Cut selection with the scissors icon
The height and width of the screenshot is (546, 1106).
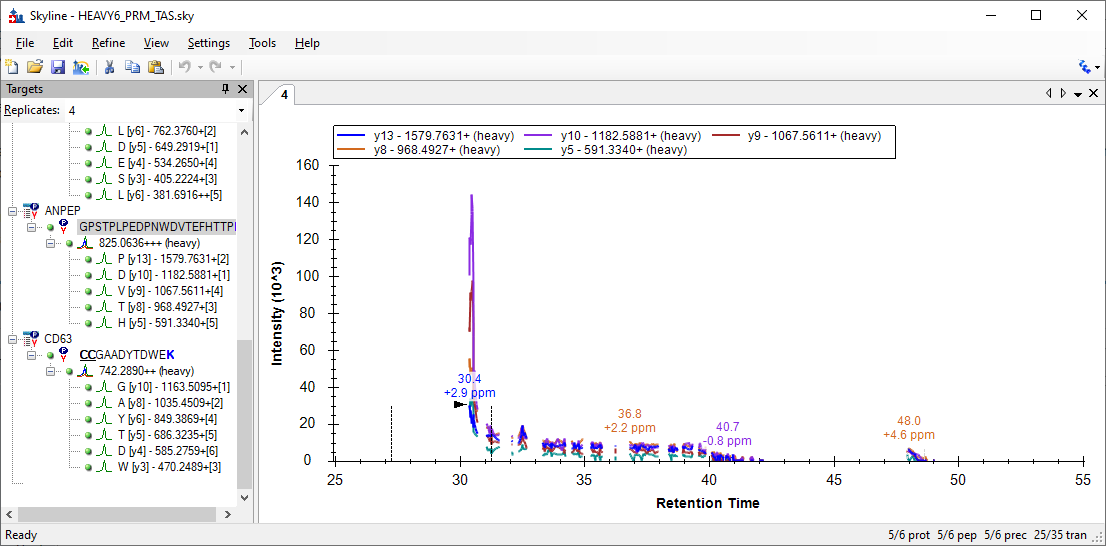pyautogui.click(x=110, y=67)
